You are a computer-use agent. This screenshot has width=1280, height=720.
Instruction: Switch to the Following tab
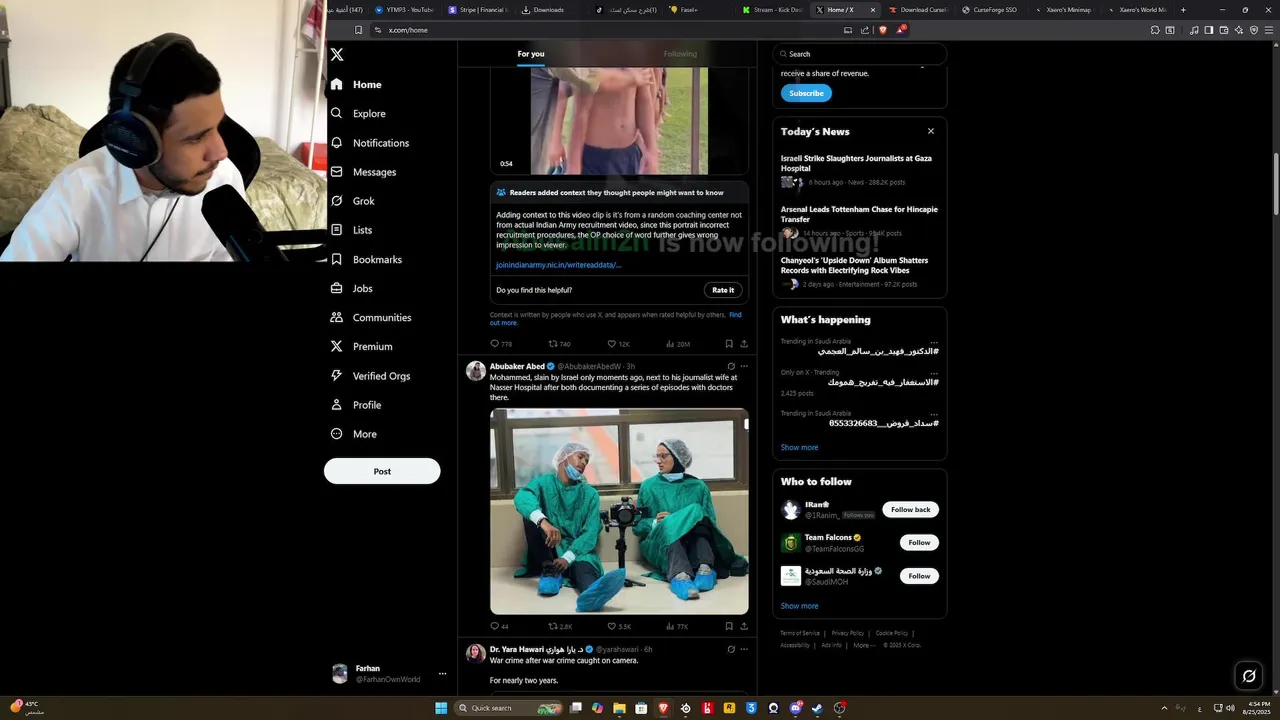tap(680, 54)
